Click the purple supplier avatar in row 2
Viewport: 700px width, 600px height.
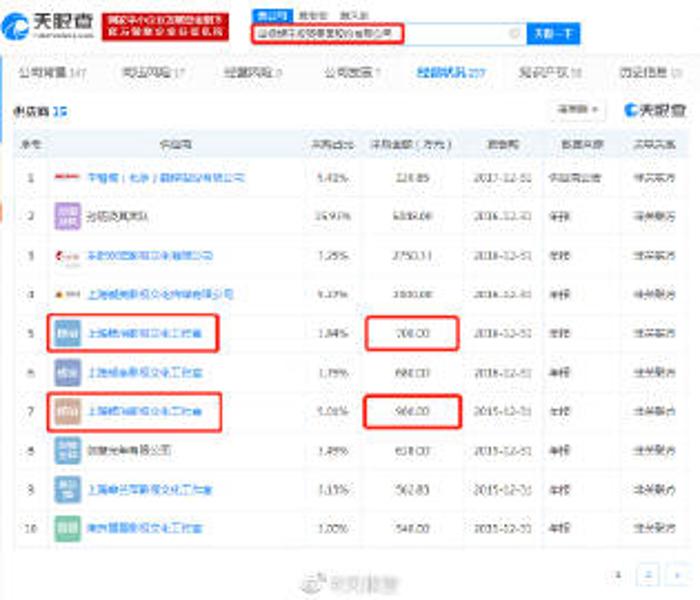pyautogui.click(x=68, y=216)
